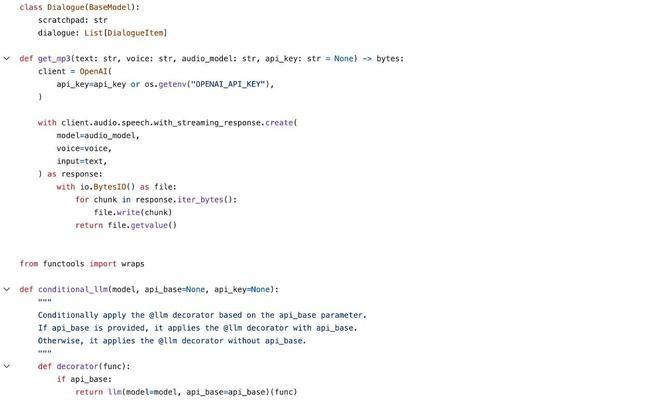This screenshot has height=400, width=665.
Task: Click the docstring line starting with "Otherwise"
Action: pyautogui.click(x=170, y=340)
